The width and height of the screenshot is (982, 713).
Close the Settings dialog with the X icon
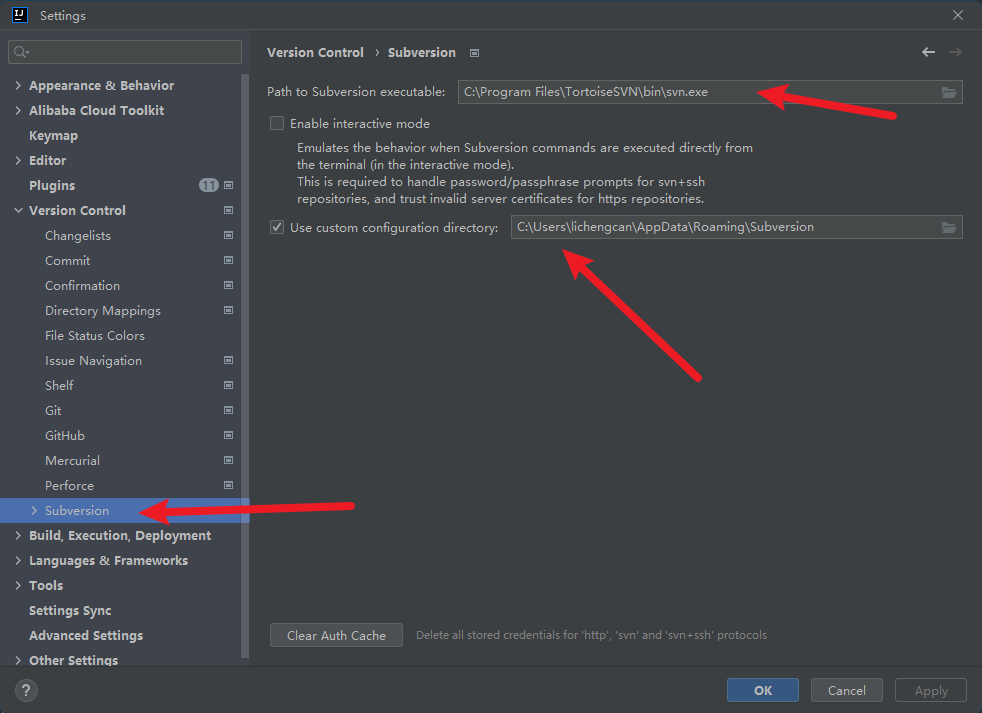[958, 15]
